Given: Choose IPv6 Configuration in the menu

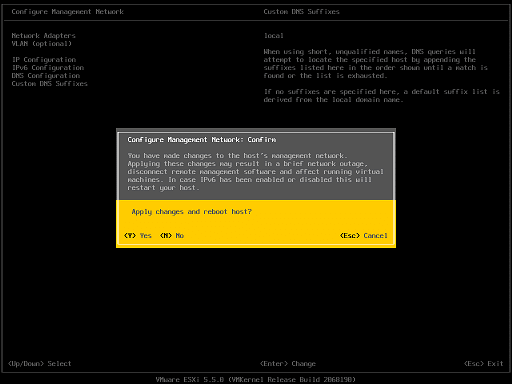Looking at the screenshot, I should click(x=48, y=68).
